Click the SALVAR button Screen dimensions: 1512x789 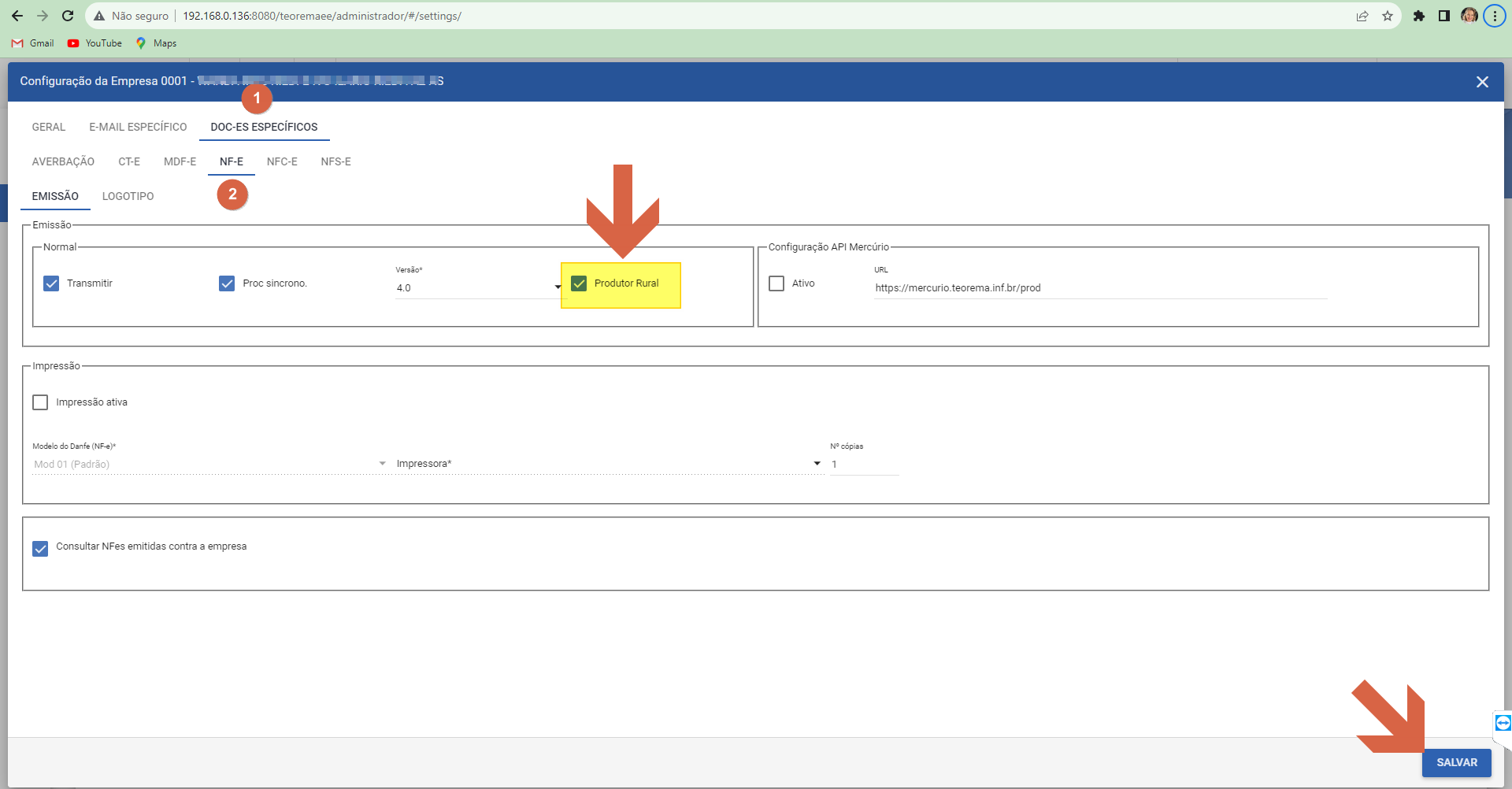tap(1457, 762)
